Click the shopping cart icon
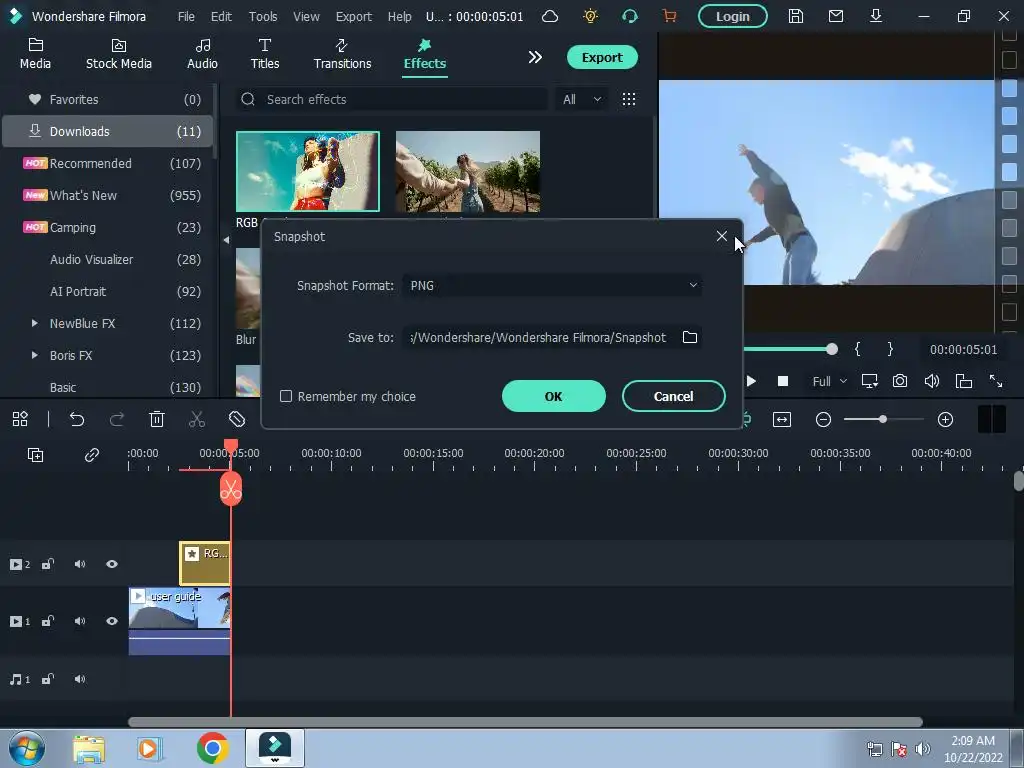Image resolution: width=1024 pixels, height=768 pixels. (x=669, y=16)
